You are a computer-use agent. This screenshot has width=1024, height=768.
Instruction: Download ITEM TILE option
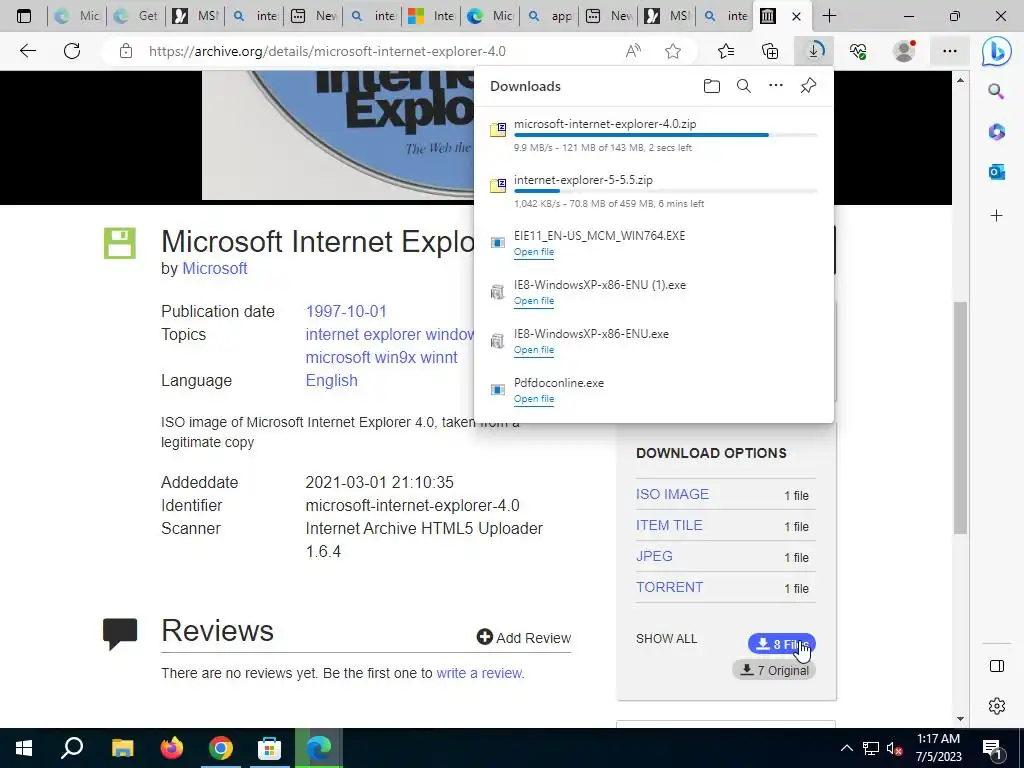(669, 525)
